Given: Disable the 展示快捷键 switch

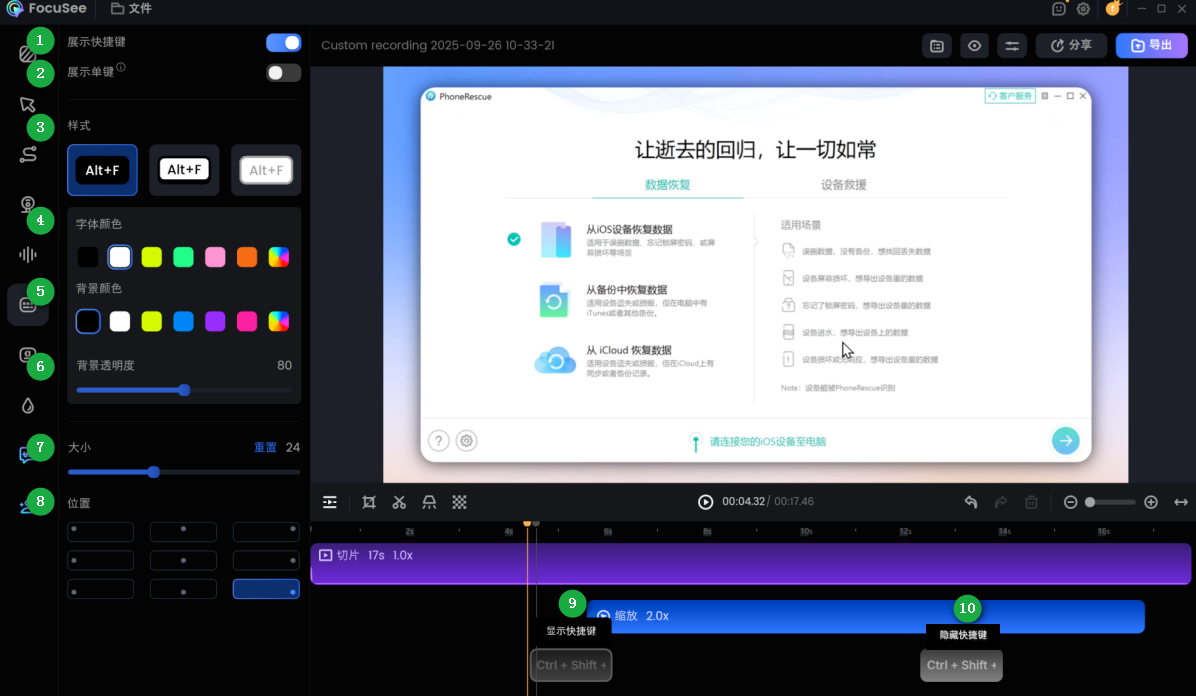Looking at the screenshot, I should 284,43.
